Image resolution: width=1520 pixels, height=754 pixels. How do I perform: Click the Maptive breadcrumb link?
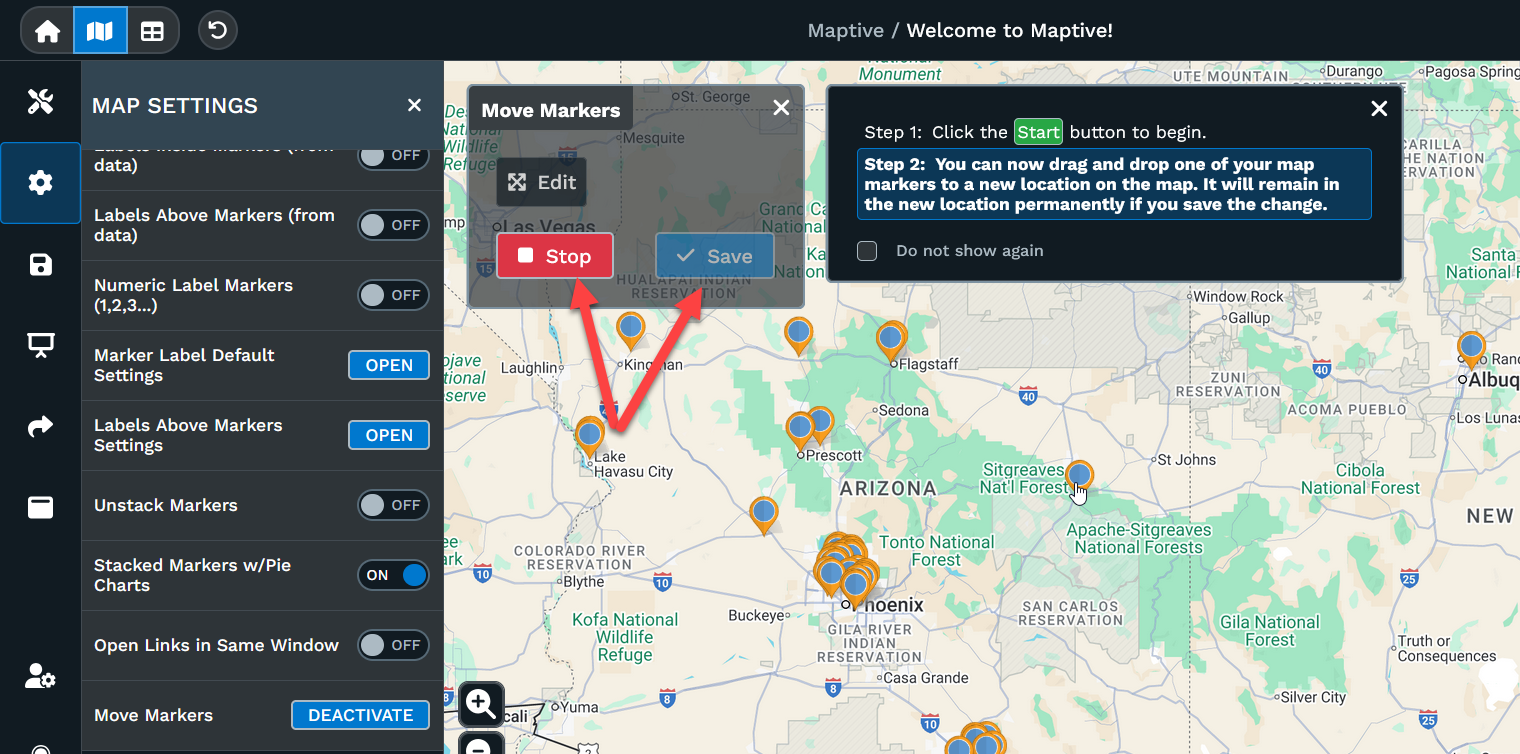click(846, 30)
